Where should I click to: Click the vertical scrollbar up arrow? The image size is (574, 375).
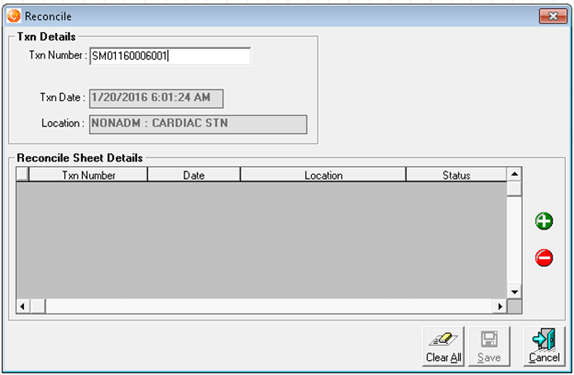tap(514, 174)
